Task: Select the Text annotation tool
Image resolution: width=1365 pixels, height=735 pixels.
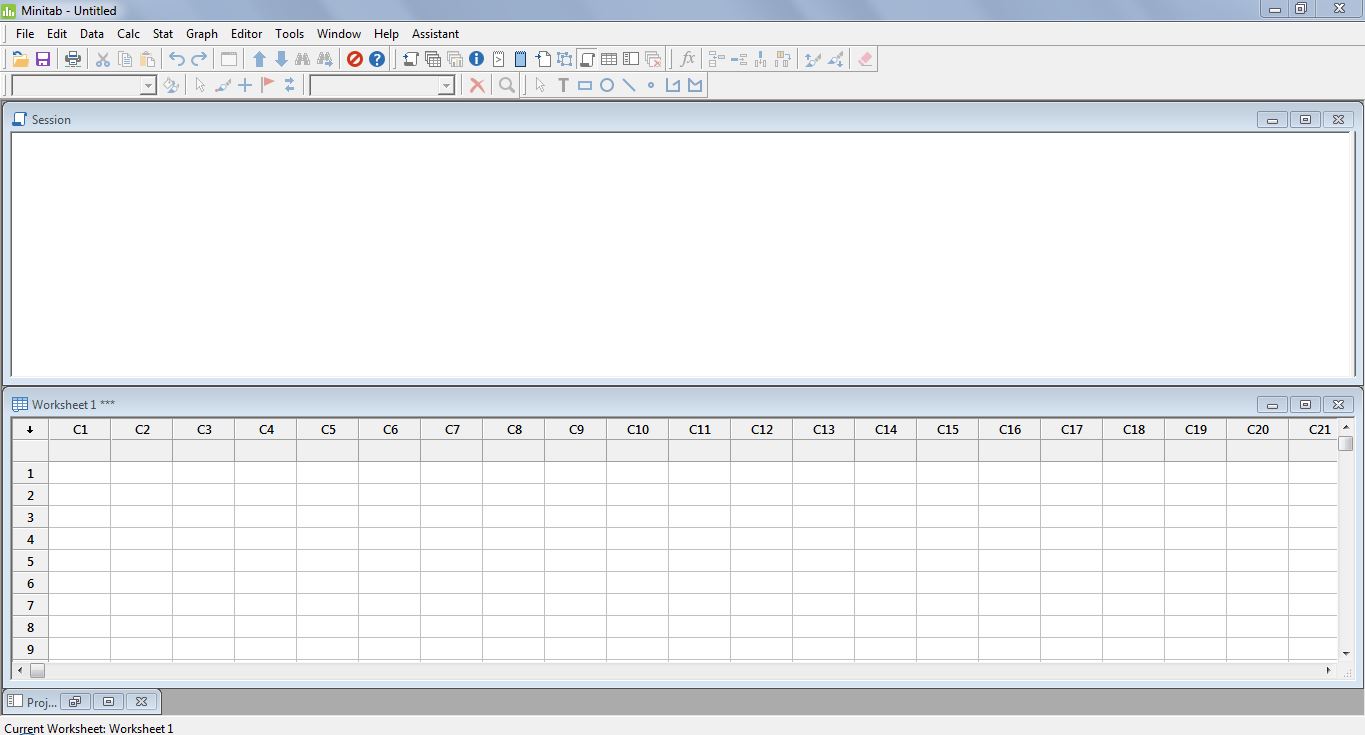Action: click(x=563, y=85)
